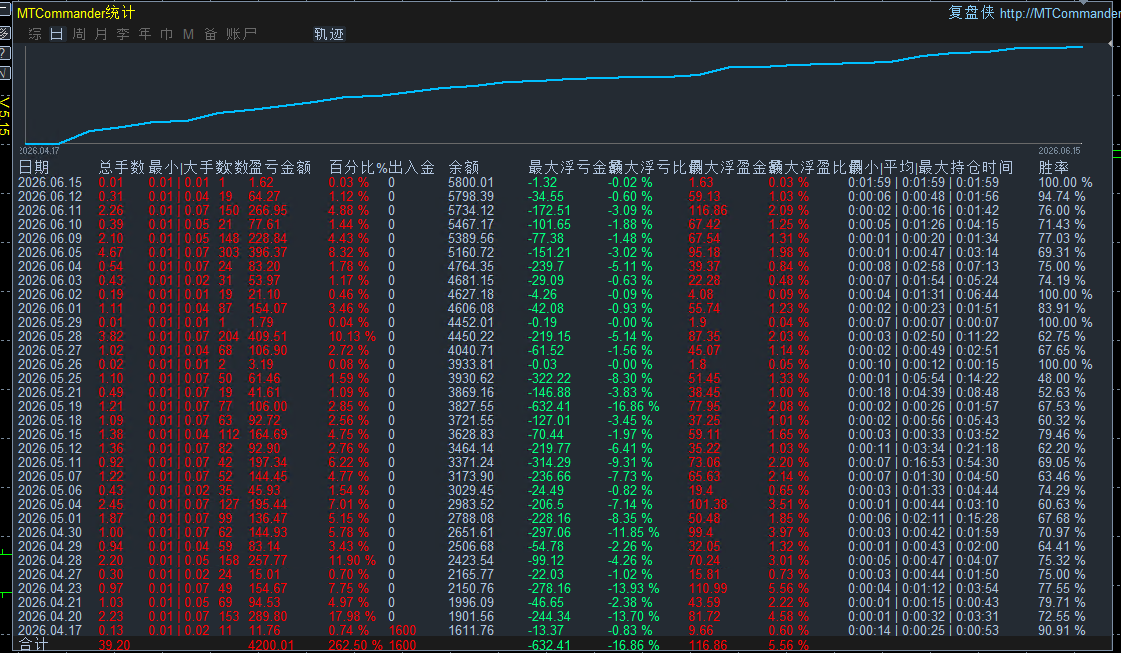Open the 周 weekly statistics tab
The height and width of the screenshot is (654, 1121).
(79, 34)
